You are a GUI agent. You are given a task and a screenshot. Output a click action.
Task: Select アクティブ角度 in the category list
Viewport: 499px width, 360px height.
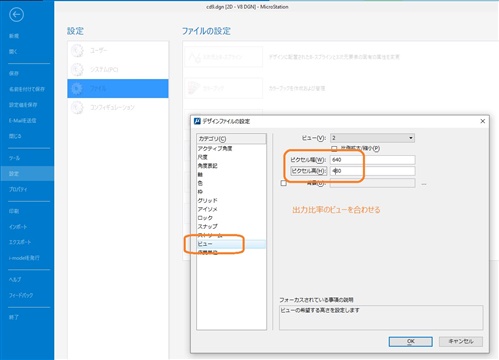[215, 148]
